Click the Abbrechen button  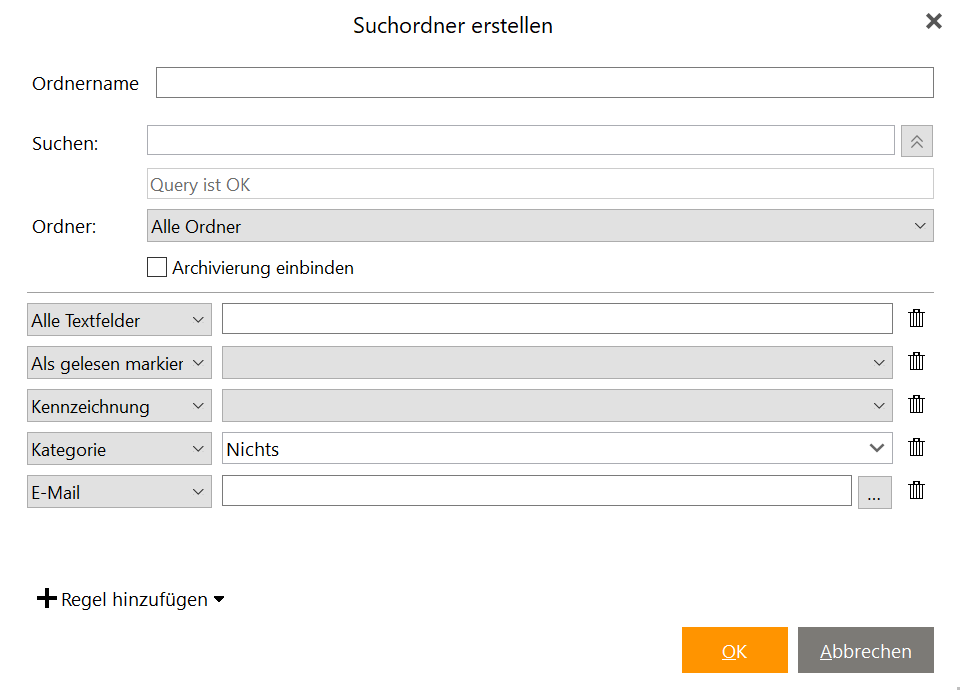(x=865, y=650)
